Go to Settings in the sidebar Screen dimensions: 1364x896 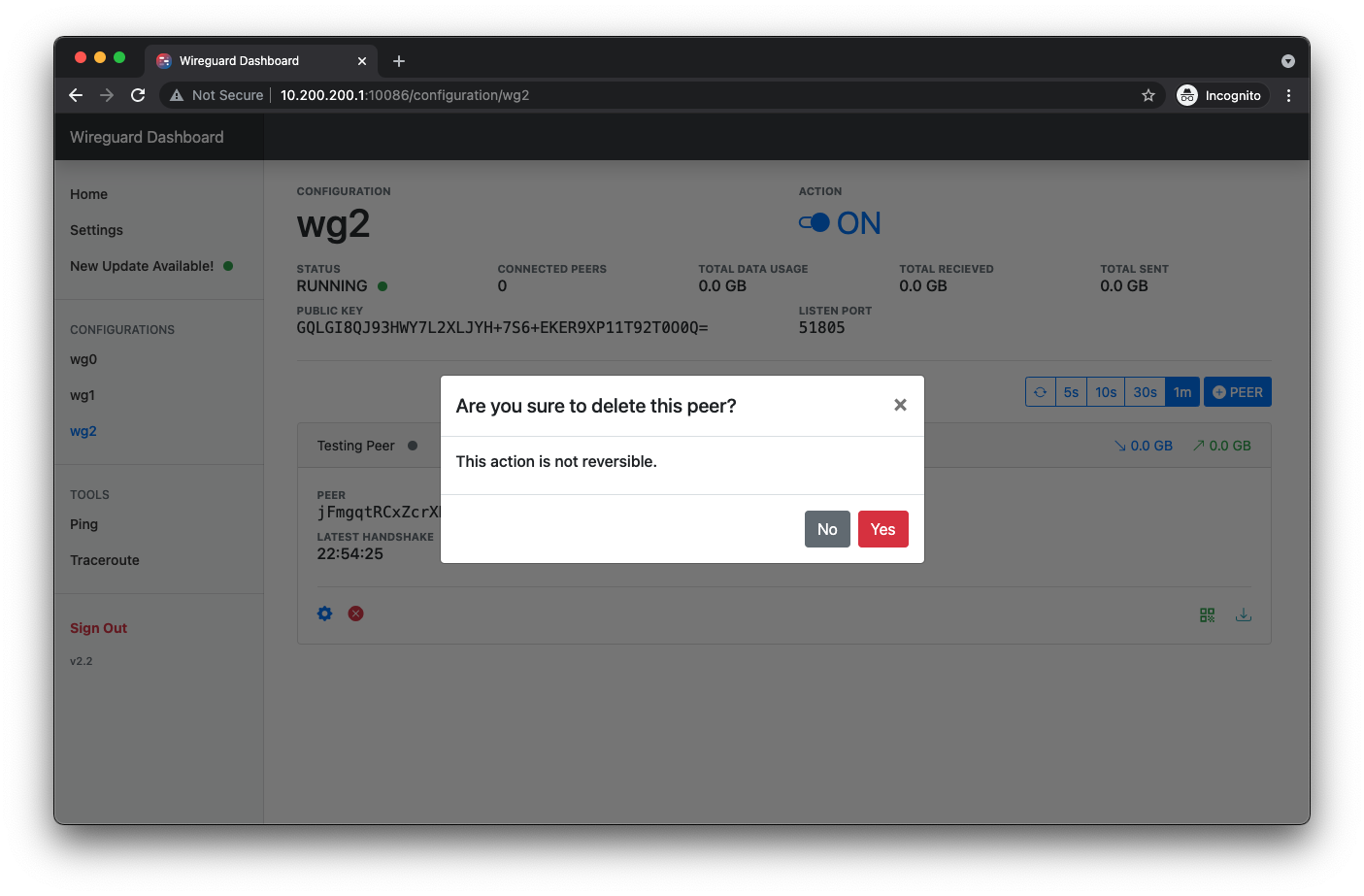coord(96,230)
